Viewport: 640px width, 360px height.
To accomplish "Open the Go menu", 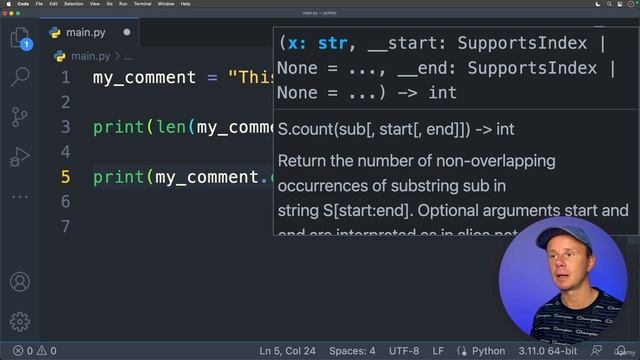I will tap(109, 4).
